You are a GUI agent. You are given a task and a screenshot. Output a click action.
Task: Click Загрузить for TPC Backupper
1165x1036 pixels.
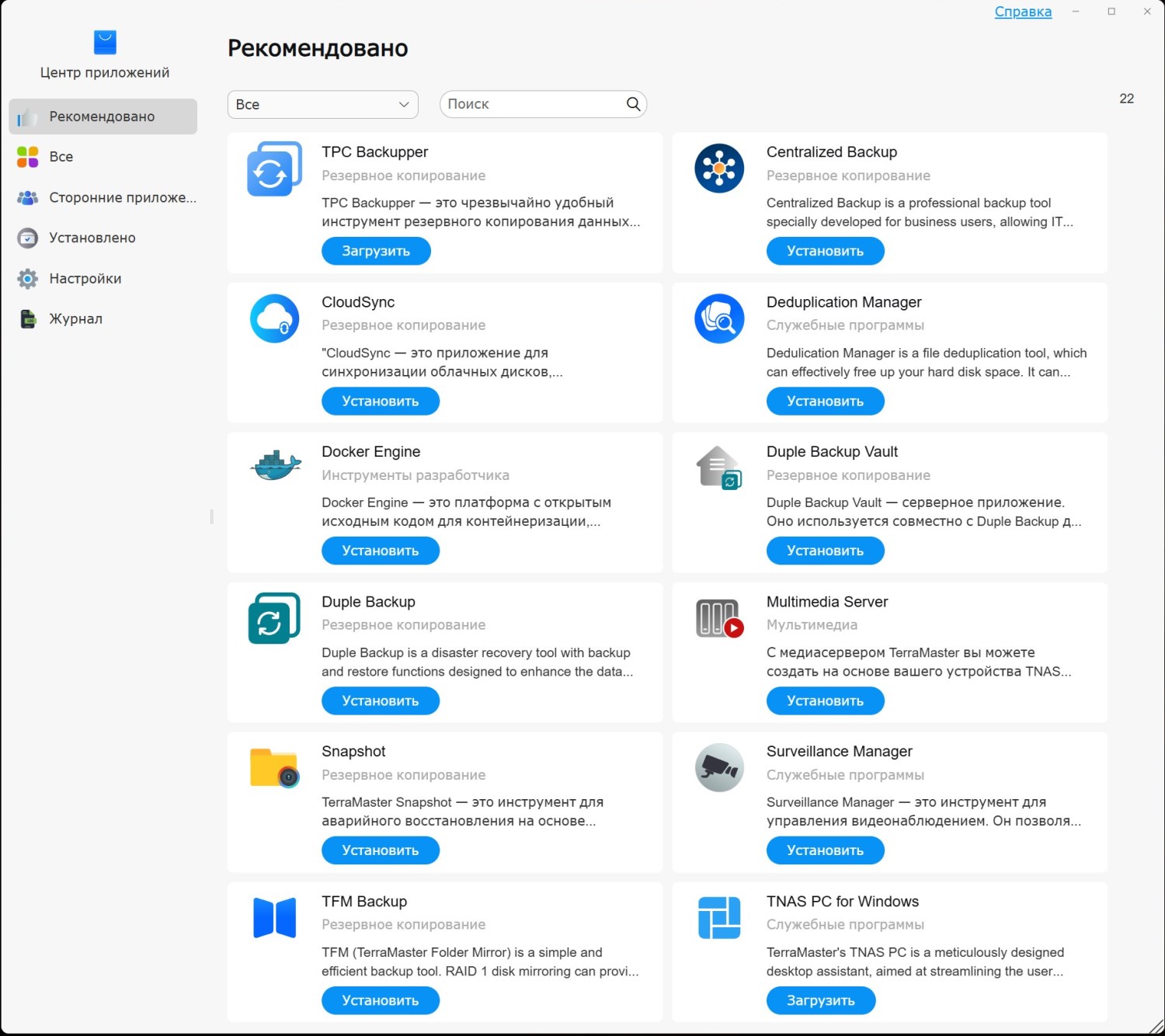[376, 251]
